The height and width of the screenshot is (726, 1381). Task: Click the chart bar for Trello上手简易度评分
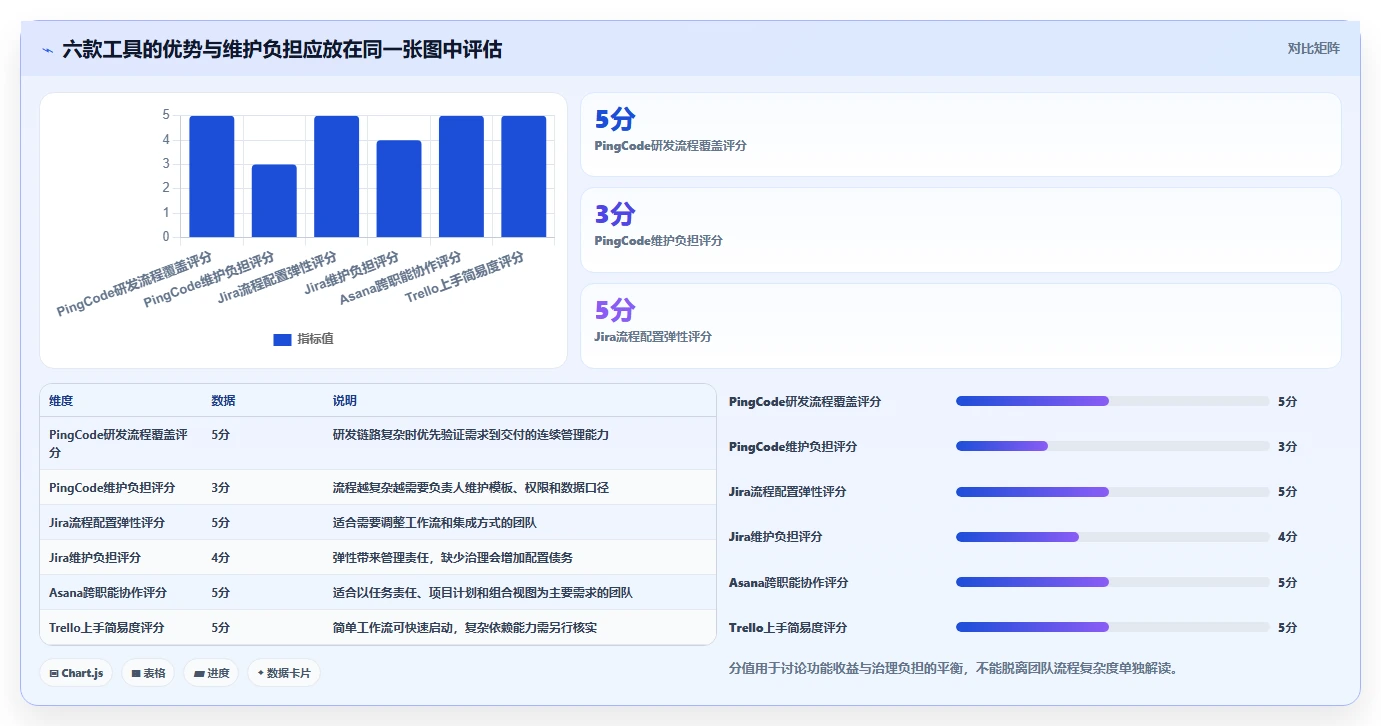coord(524,177)
